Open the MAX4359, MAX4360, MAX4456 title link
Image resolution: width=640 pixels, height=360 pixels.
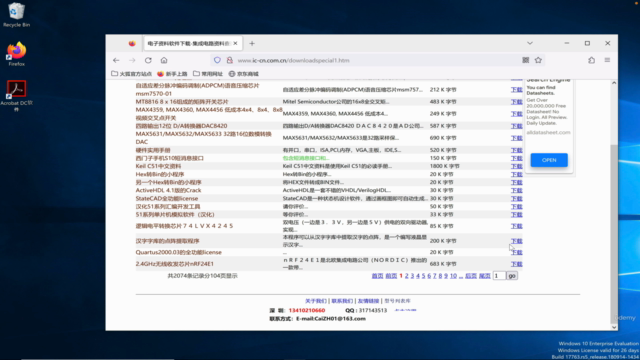209,113
